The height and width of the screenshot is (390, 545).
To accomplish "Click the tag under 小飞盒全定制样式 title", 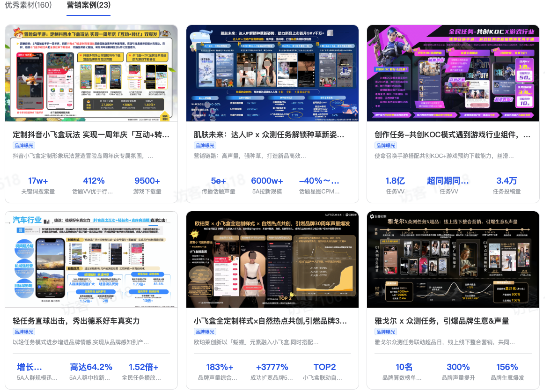I will click(x=205, y=332).
